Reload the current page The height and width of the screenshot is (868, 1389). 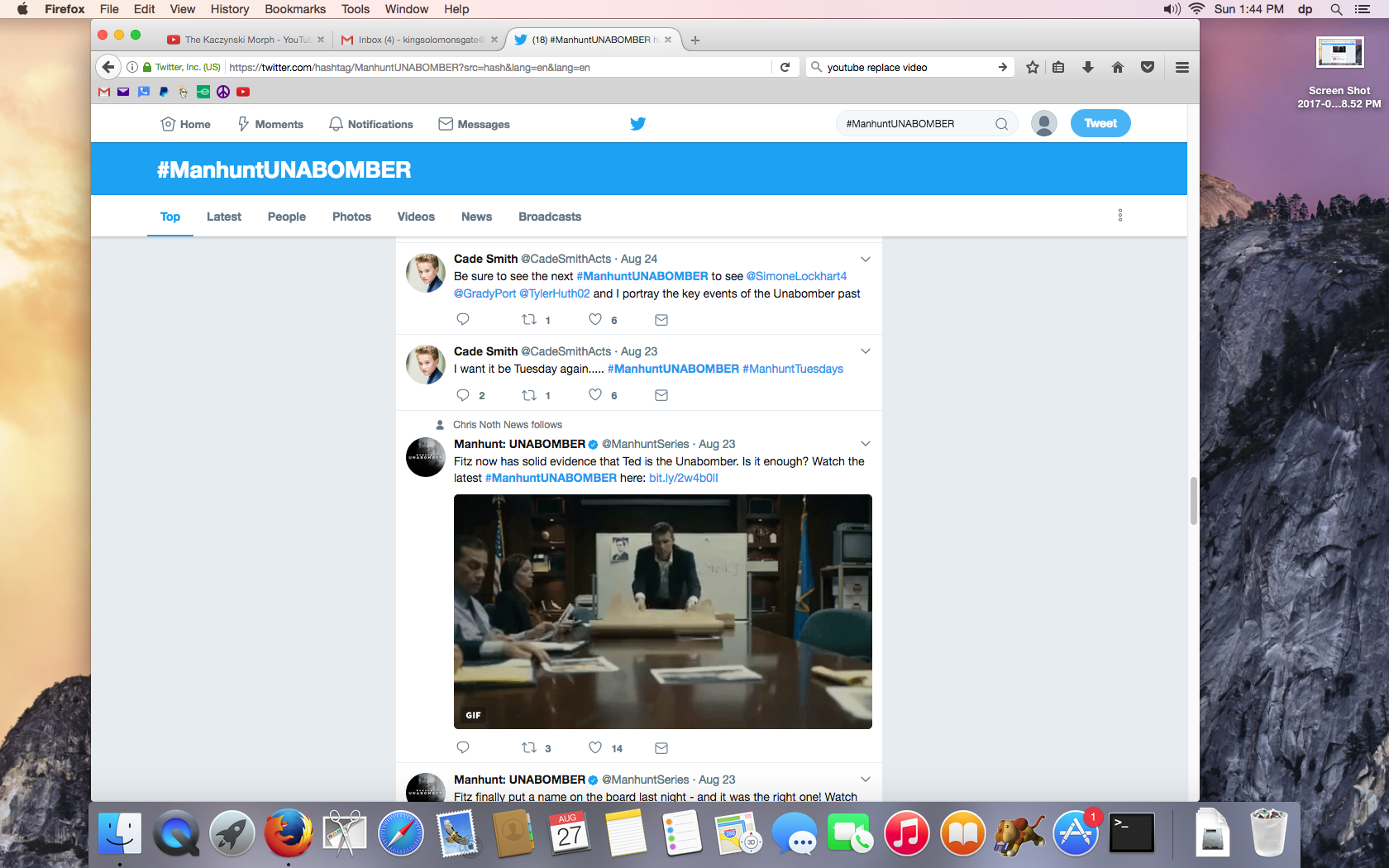(x=785, y=67)
